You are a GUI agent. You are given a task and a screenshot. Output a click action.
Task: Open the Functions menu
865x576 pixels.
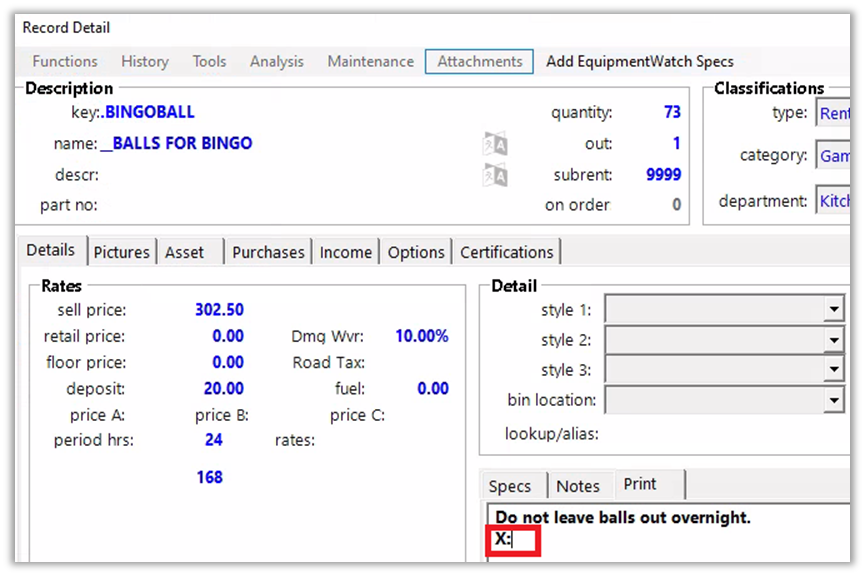65,61
